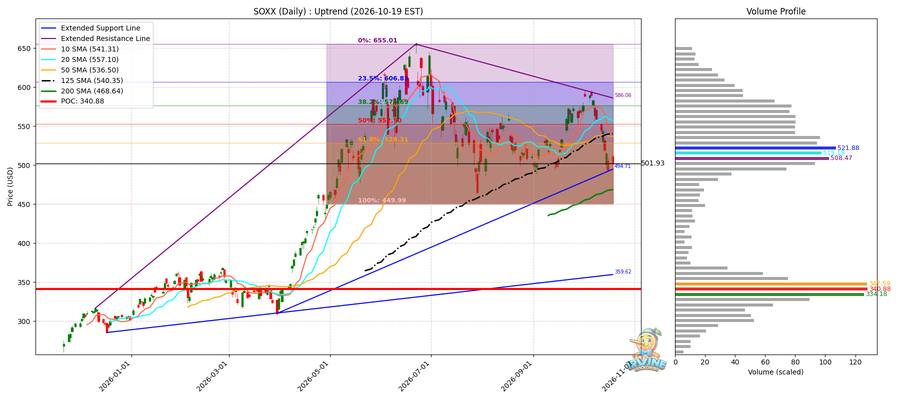This screenshot has width=900, height=400.
Task: Click the green '334.18' volume profile label
Action: (876, 294)
